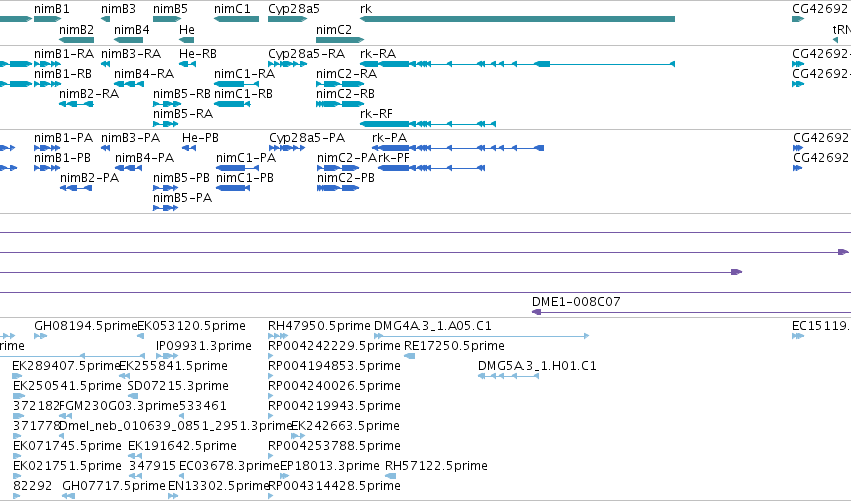This screenshot has width=851, height=501.
Task: Click the nimB3 gene label
Action: pyautogui.click(x=118, y=9)
